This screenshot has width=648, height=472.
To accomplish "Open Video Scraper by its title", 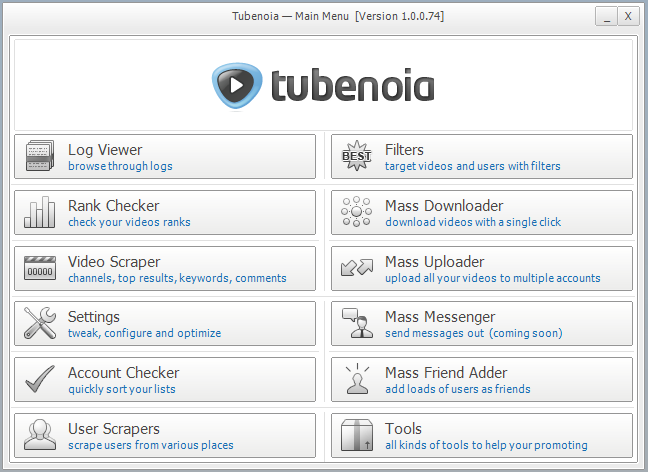I will [114, 262].
